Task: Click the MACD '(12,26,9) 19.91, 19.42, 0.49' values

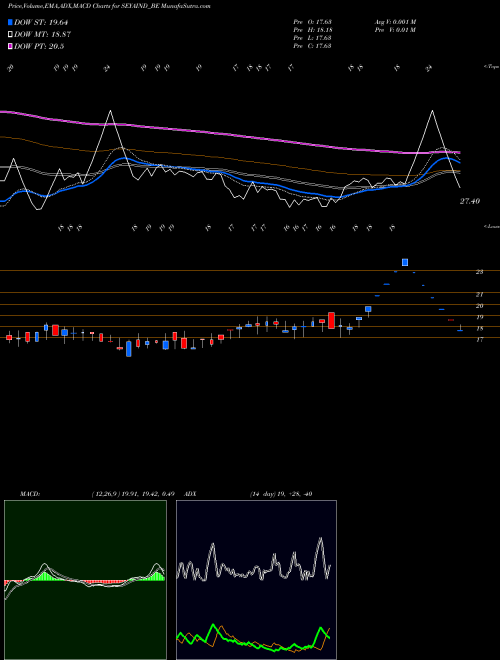Action: 133,494
